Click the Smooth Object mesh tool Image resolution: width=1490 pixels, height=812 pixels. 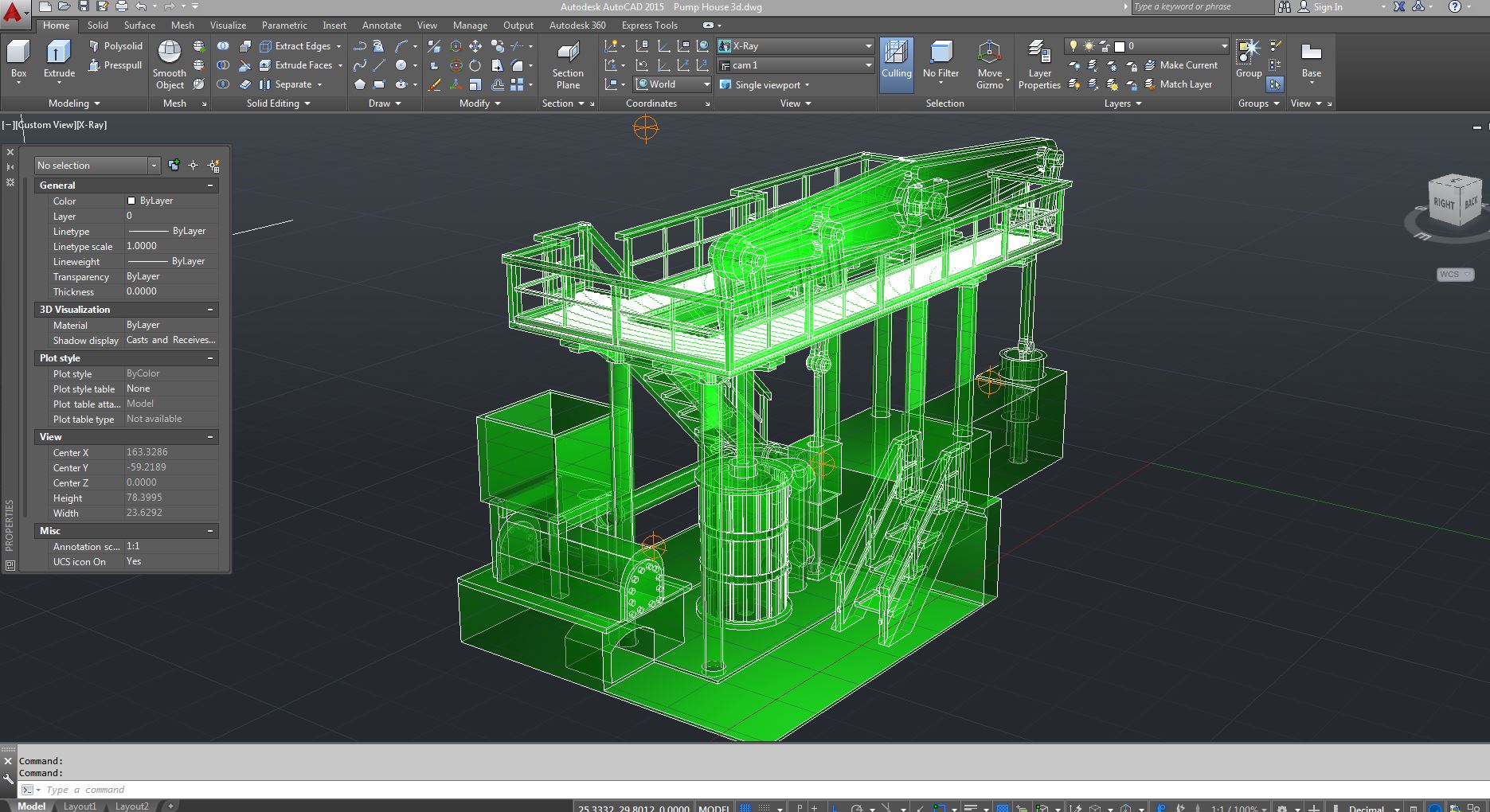coord(169,65)
